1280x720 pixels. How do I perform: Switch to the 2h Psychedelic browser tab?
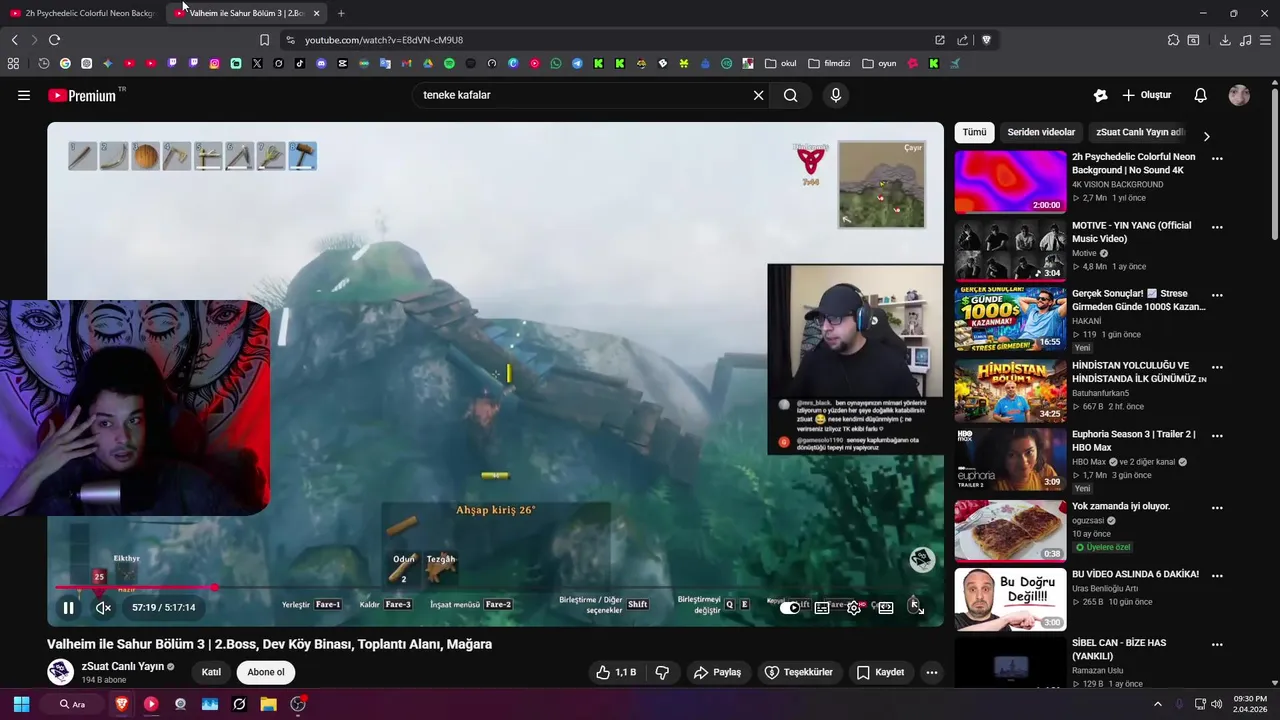pyautogui.click(x=82, y=13)
